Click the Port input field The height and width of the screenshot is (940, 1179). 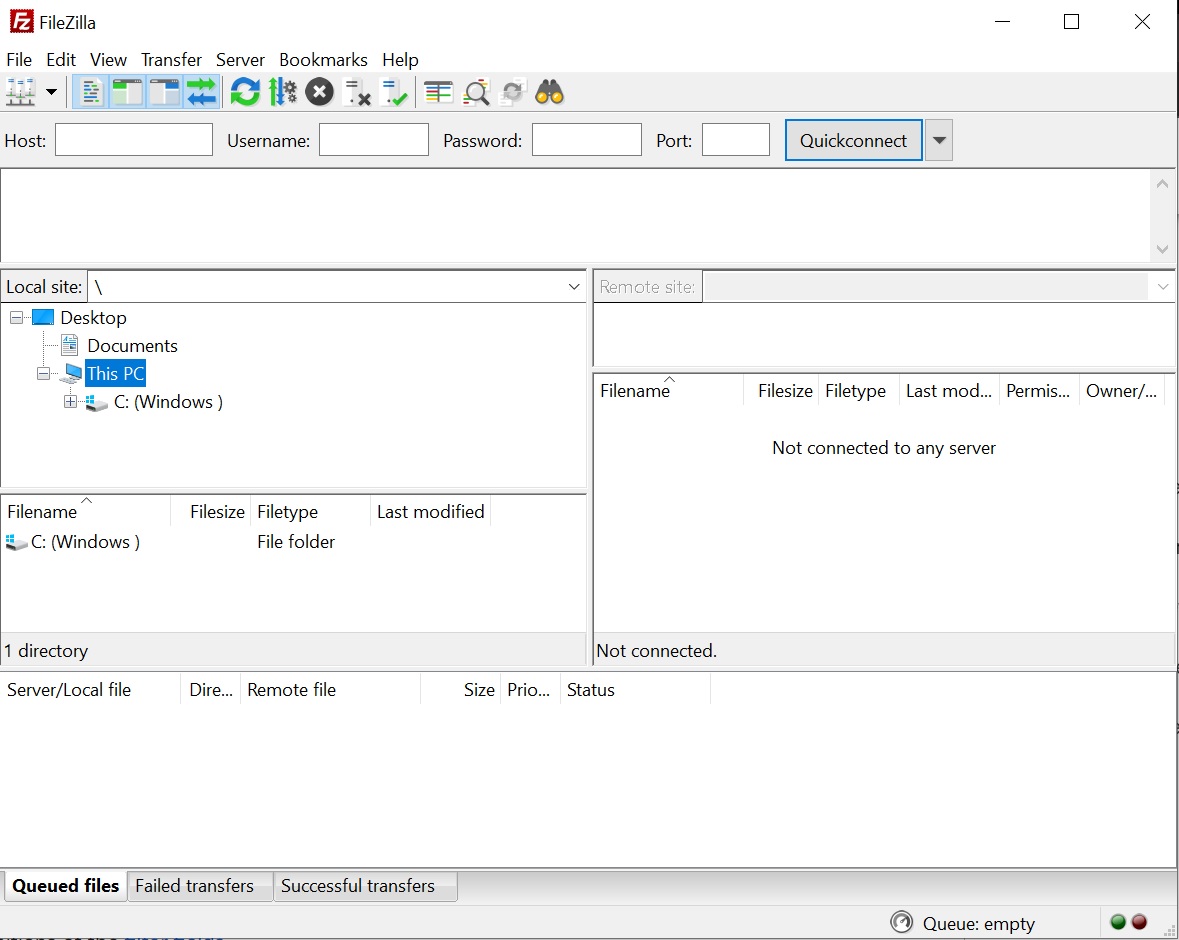pyautogui.click(x=735, y=140)
